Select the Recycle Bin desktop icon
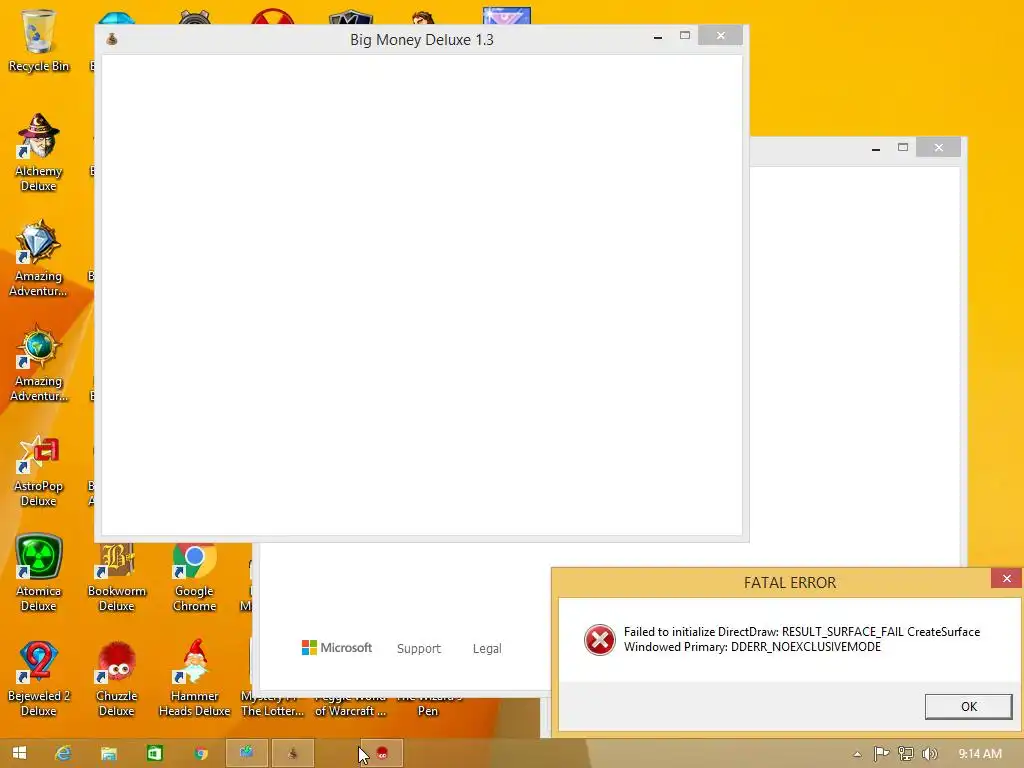Screen dimensions: 1024x768 click(39, 40)
